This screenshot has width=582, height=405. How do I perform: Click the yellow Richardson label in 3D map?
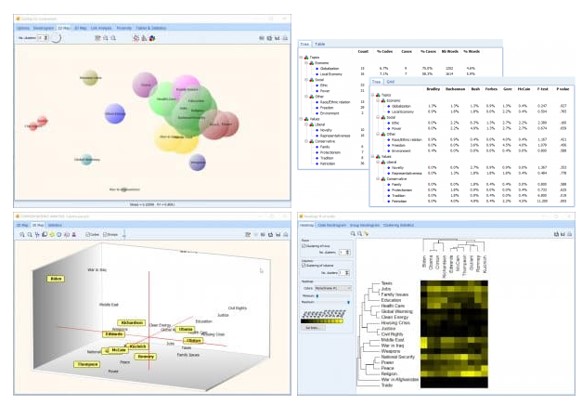click(x=132, y=323)
